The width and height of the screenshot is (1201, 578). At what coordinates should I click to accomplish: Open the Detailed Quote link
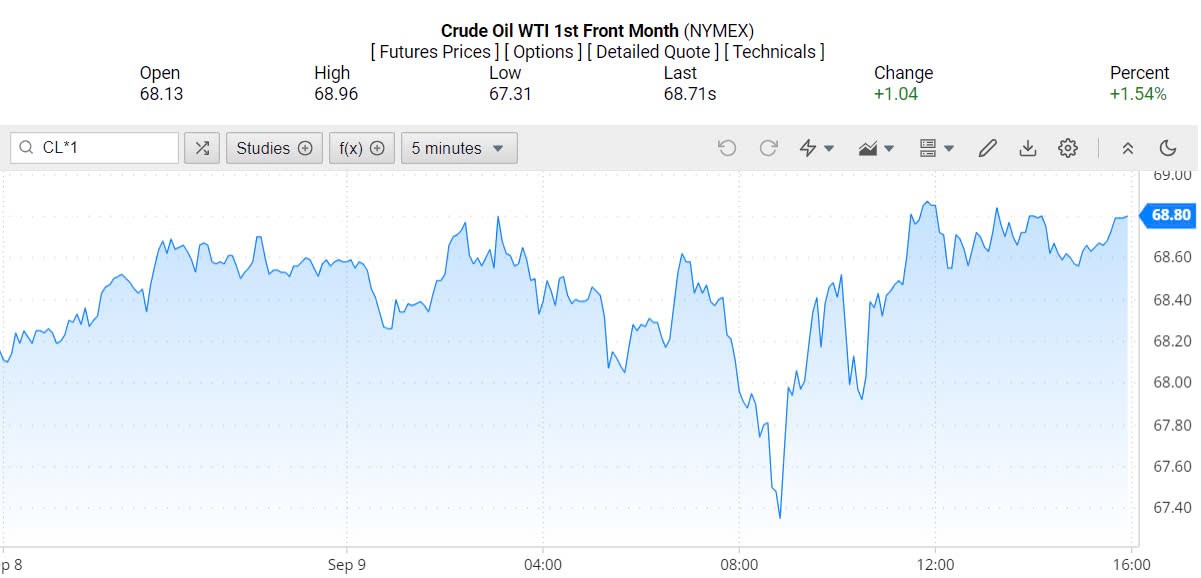[x=653, y=52]
